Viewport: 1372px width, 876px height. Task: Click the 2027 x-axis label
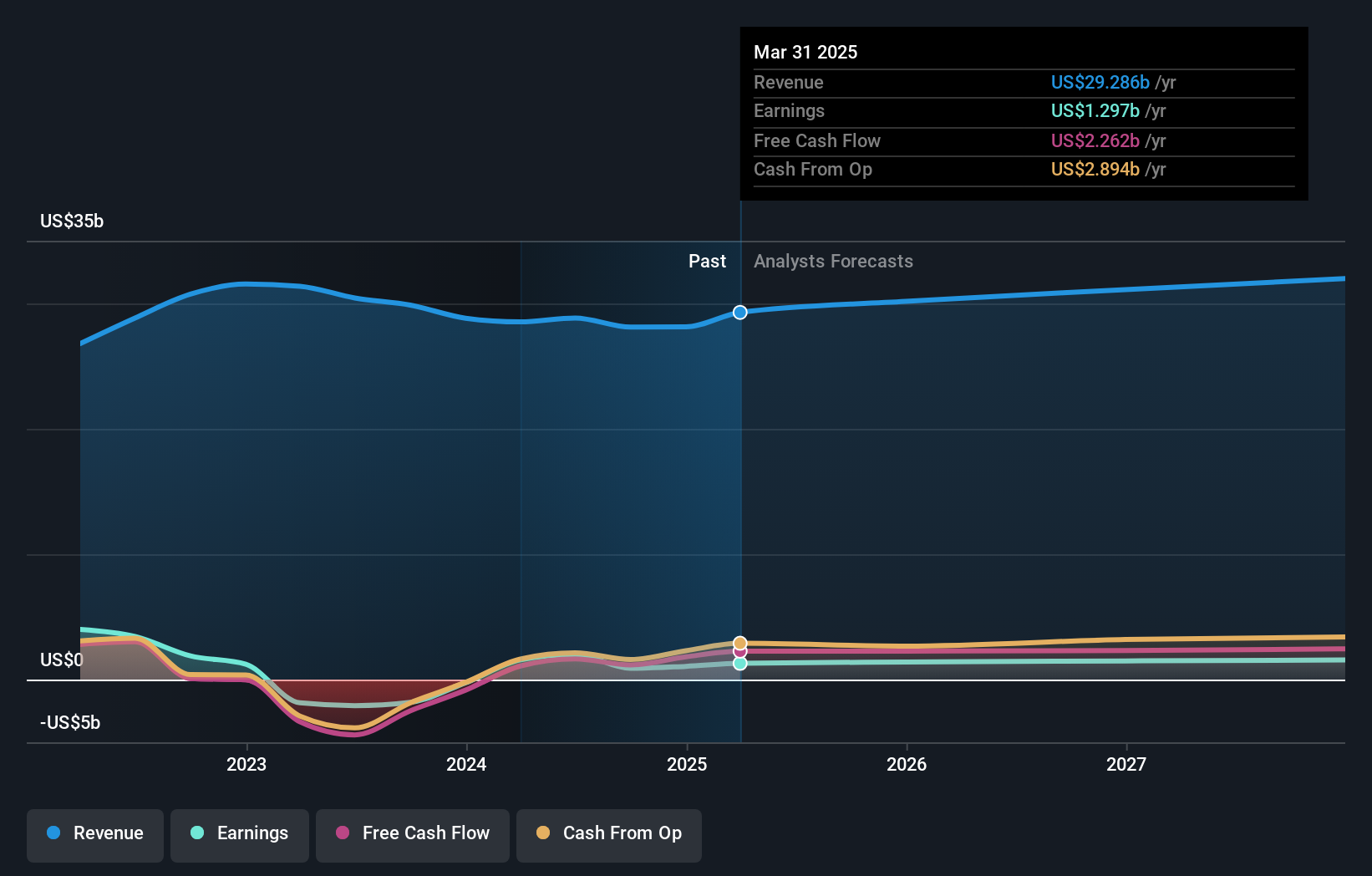1126,764
